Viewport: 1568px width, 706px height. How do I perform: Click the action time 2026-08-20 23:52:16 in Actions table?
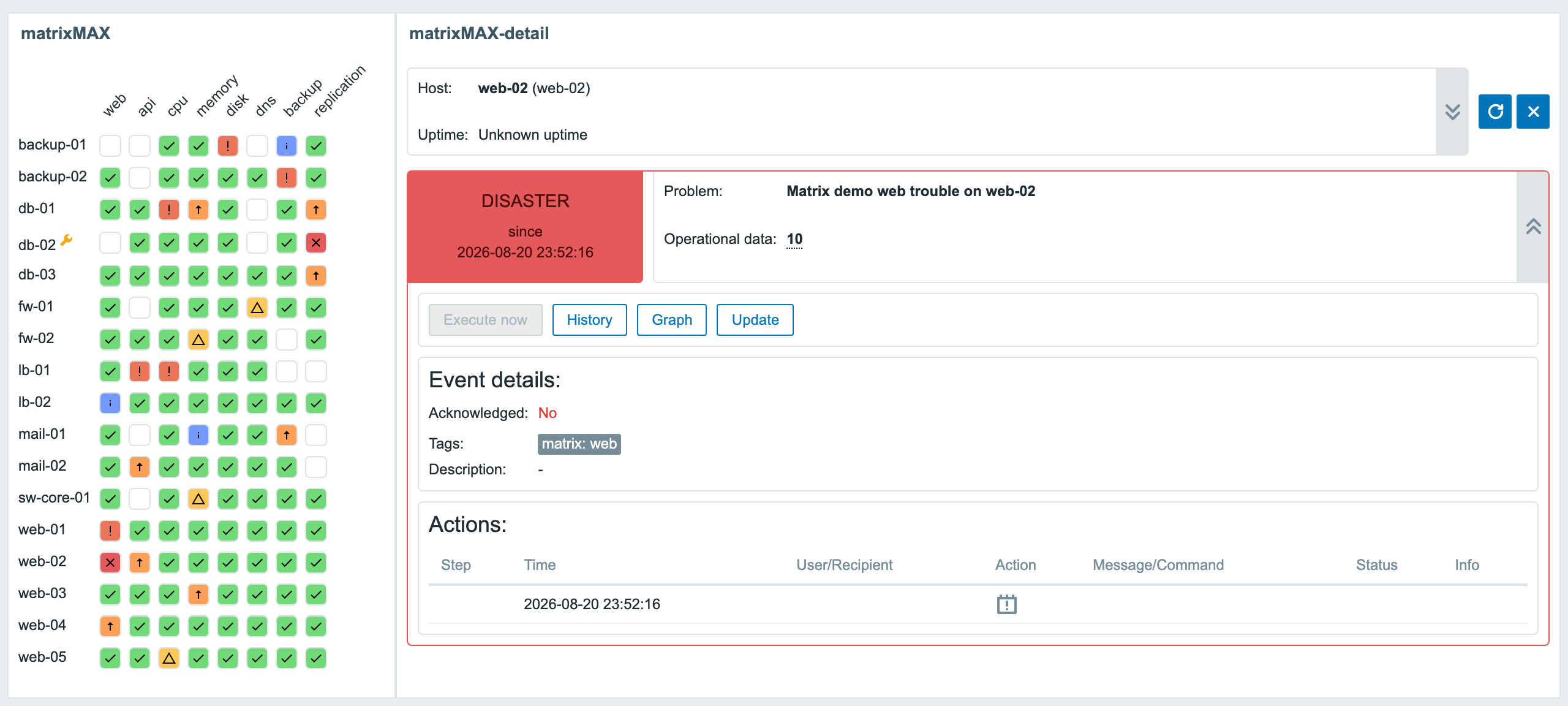[592, 604]
